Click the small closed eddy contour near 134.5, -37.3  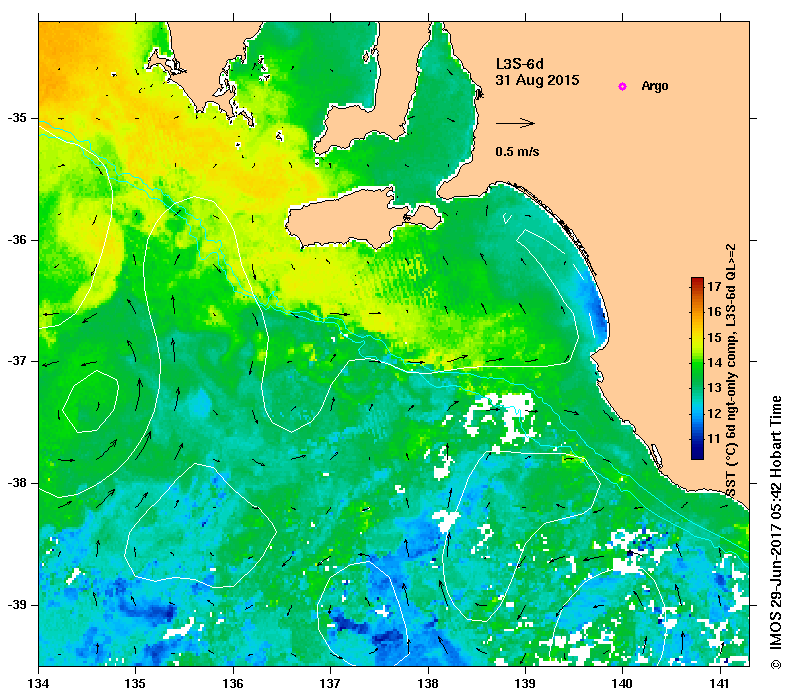pyautogui.click(x=91, y=401)
